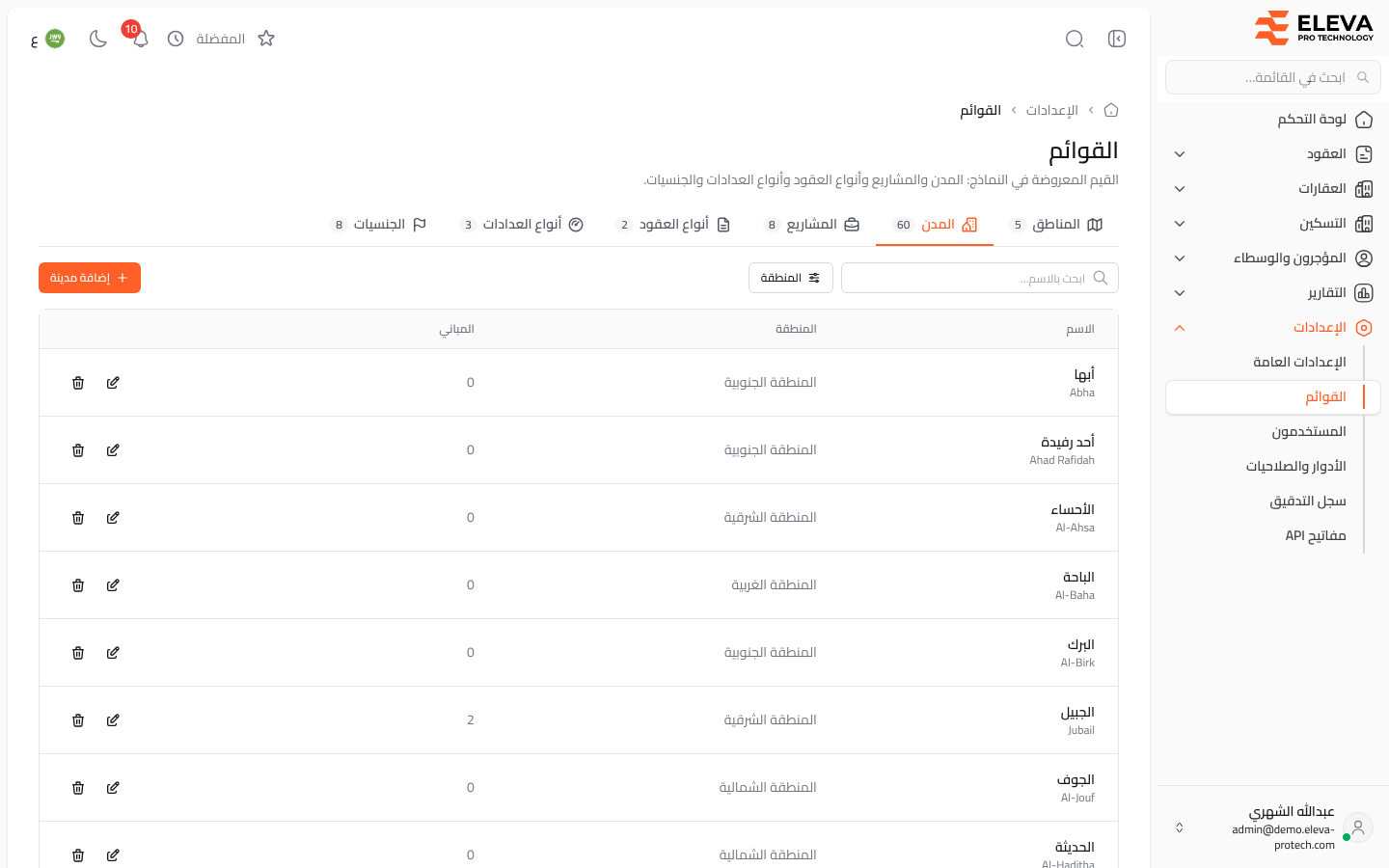Viewport: 1389px width, 868px height.
Task: Click the إضافة مدينة button
Action: [x=90, y=278]
